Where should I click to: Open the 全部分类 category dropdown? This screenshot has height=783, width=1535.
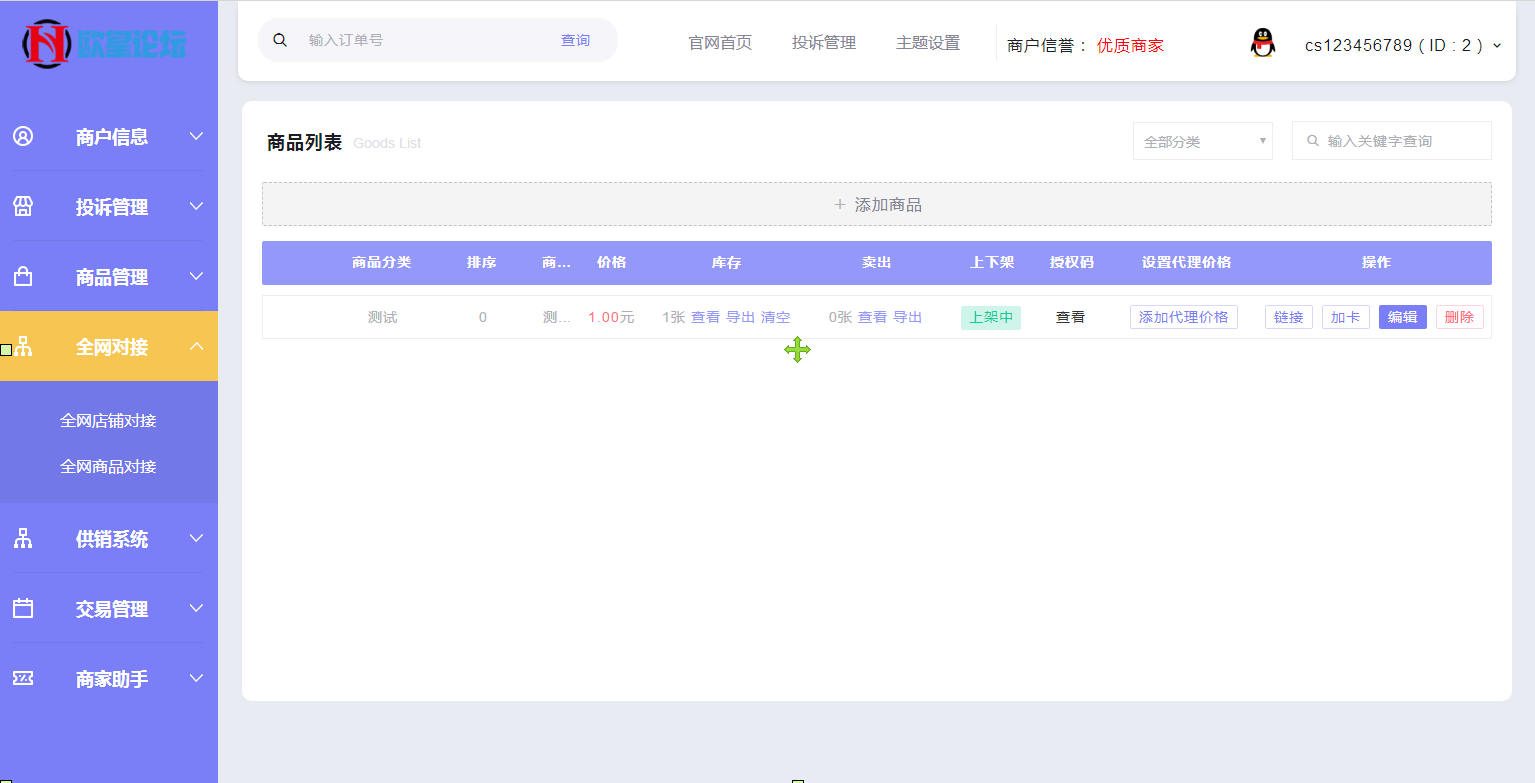pyautogui.click(x=1202, y=140)
